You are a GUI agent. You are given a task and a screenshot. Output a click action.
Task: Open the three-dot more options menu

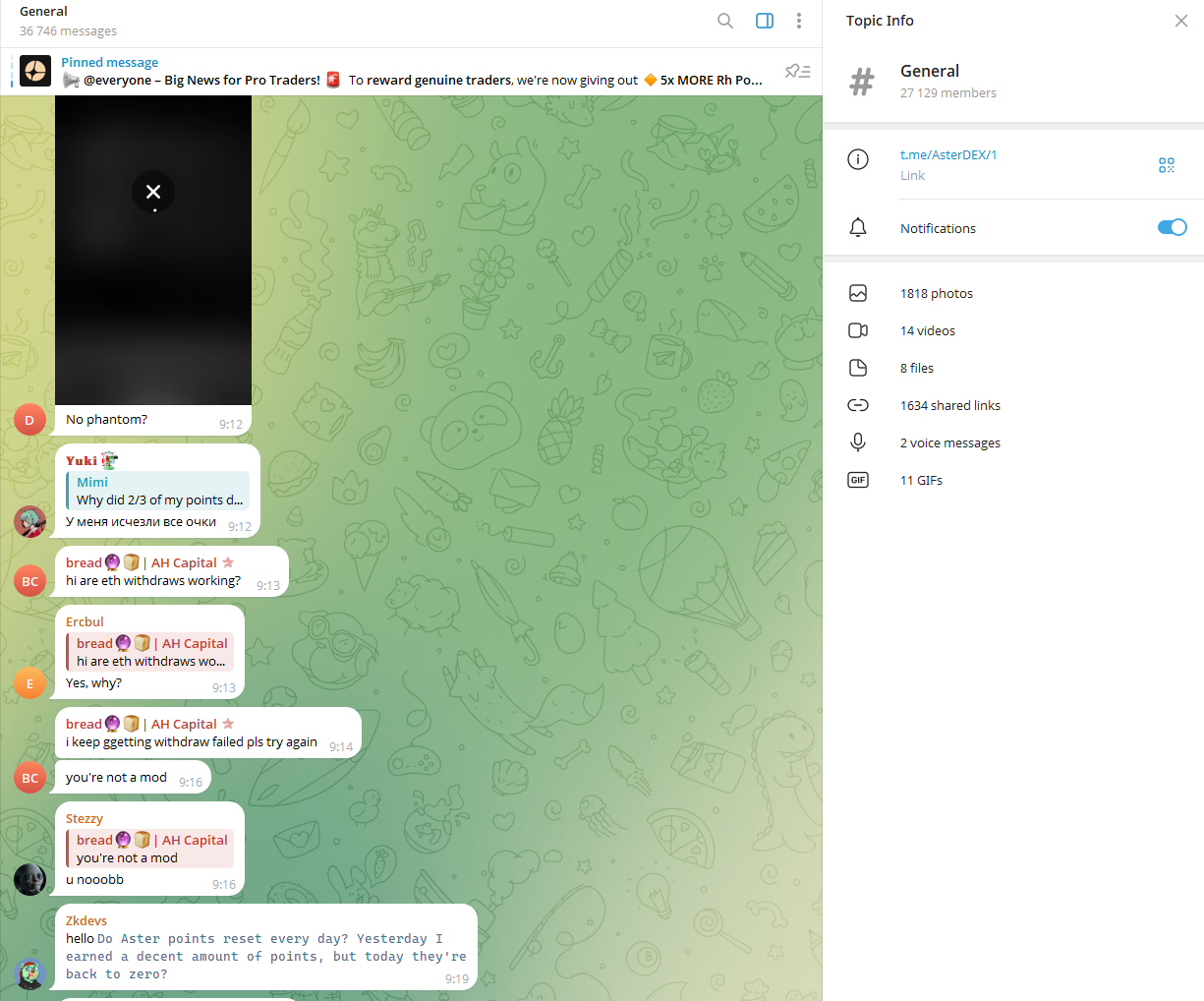click(799, 21)
